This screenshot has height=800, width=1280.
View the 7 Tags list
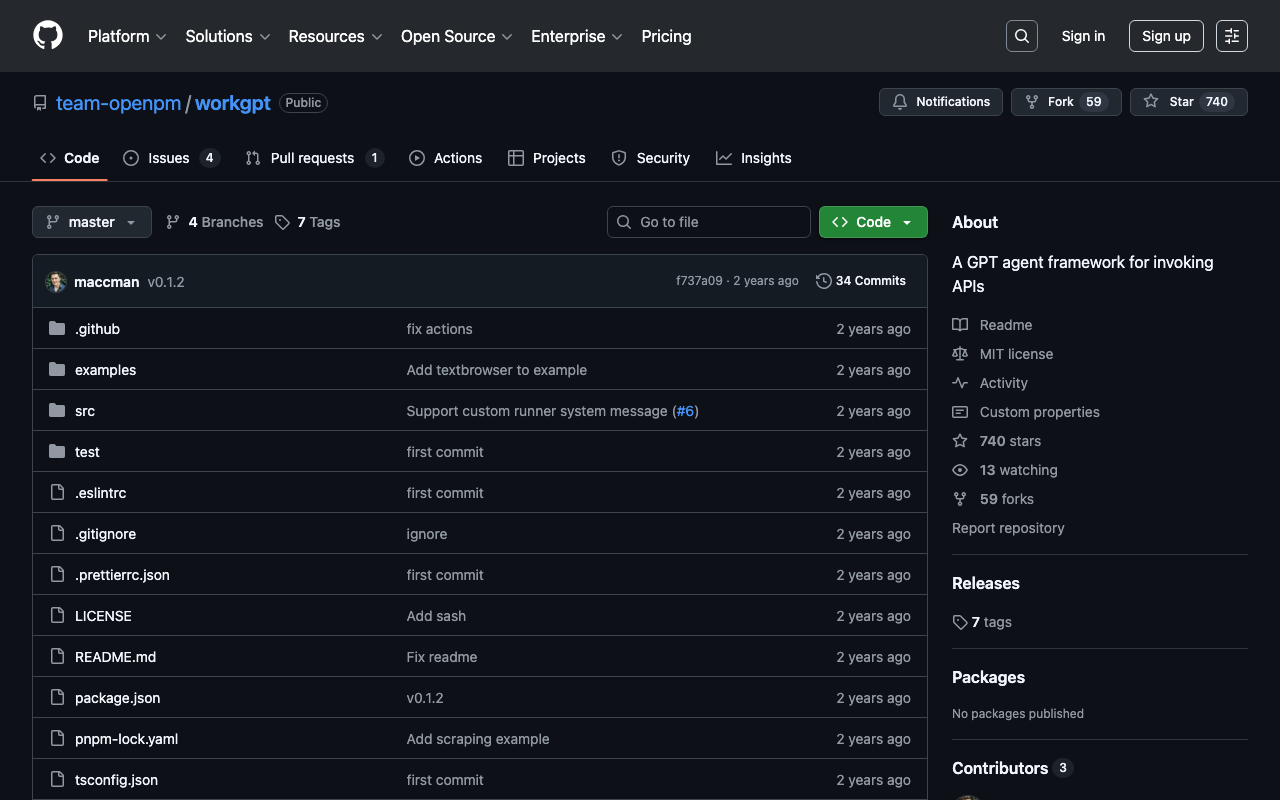tap(308, 222)
